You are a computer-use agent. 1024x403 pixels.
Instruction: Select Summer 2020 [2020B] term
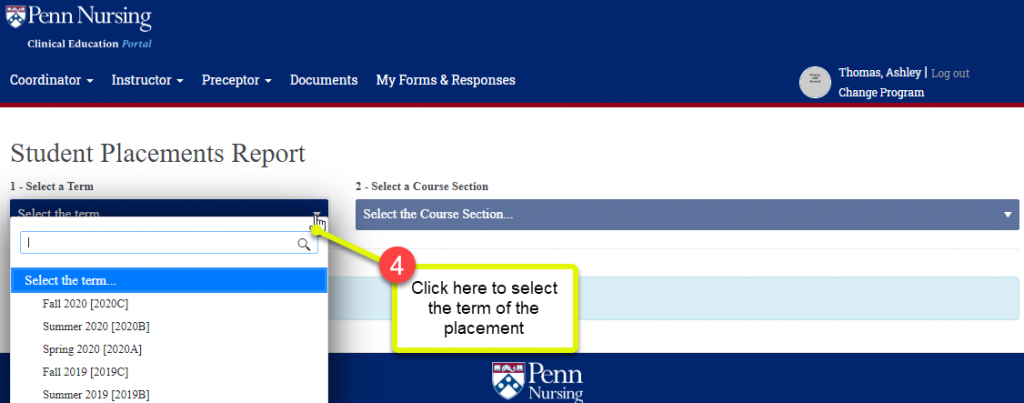[96, 326]
